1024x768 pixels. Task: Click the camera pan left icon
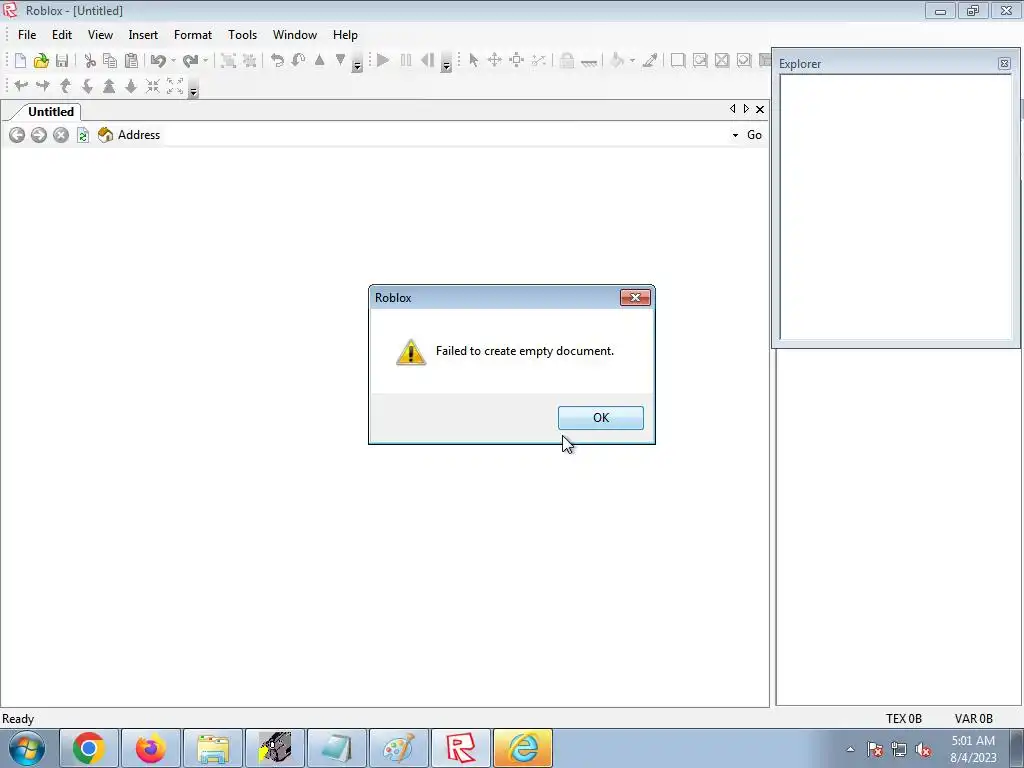tap(22, 86)
